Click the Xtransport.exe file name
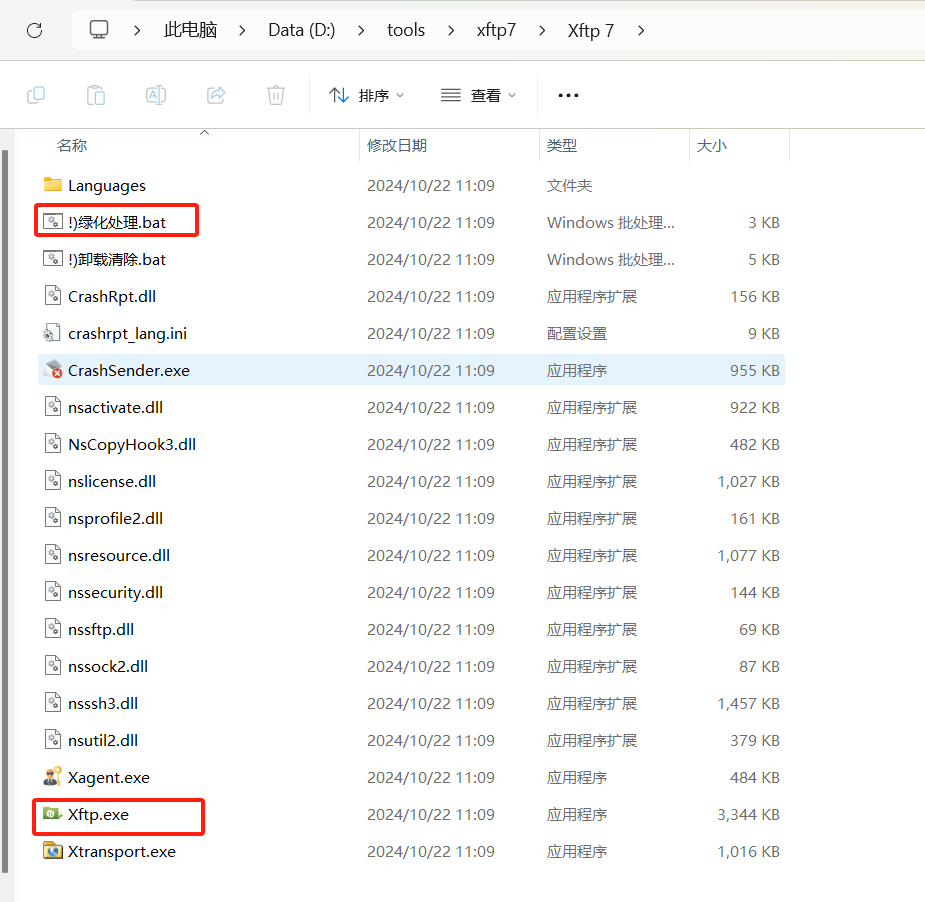This screenshot has height=902, width=925. click(x=122, y=852)
